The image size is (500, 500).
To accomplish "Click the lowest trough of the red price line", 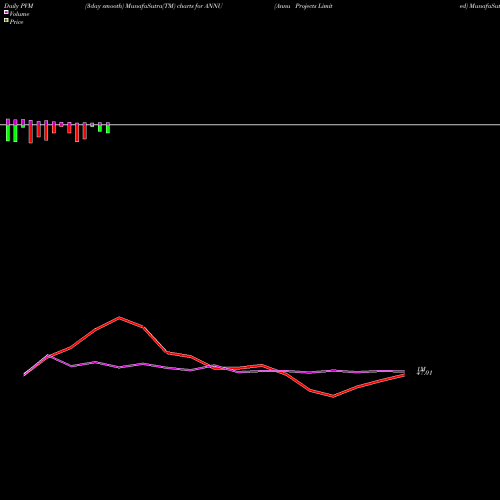I will click(333, 396).
